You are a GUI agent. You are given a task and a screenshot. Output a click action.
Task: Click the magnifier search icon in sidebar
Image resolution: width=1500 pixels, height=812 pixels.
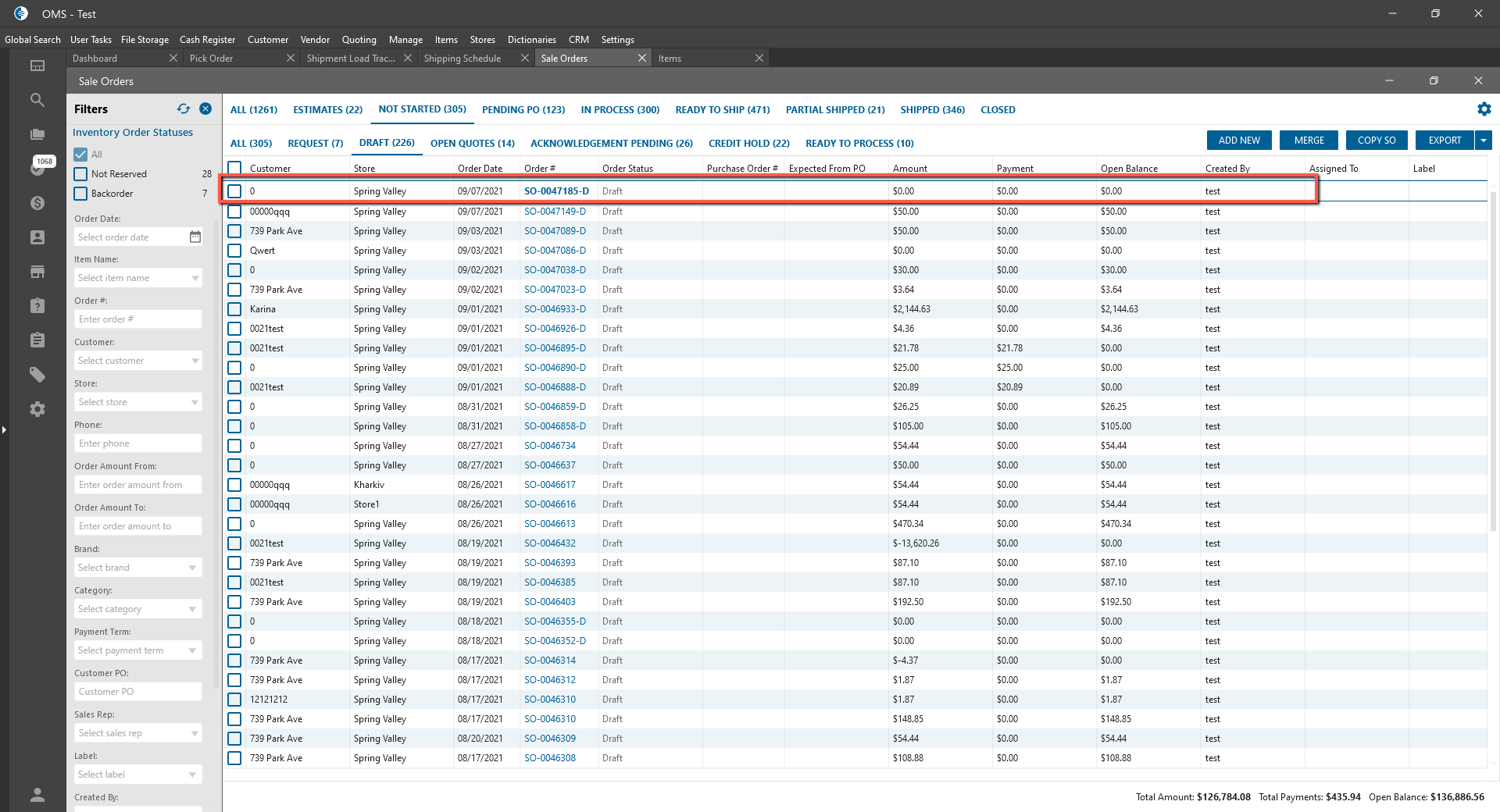(x=37, y=100)
